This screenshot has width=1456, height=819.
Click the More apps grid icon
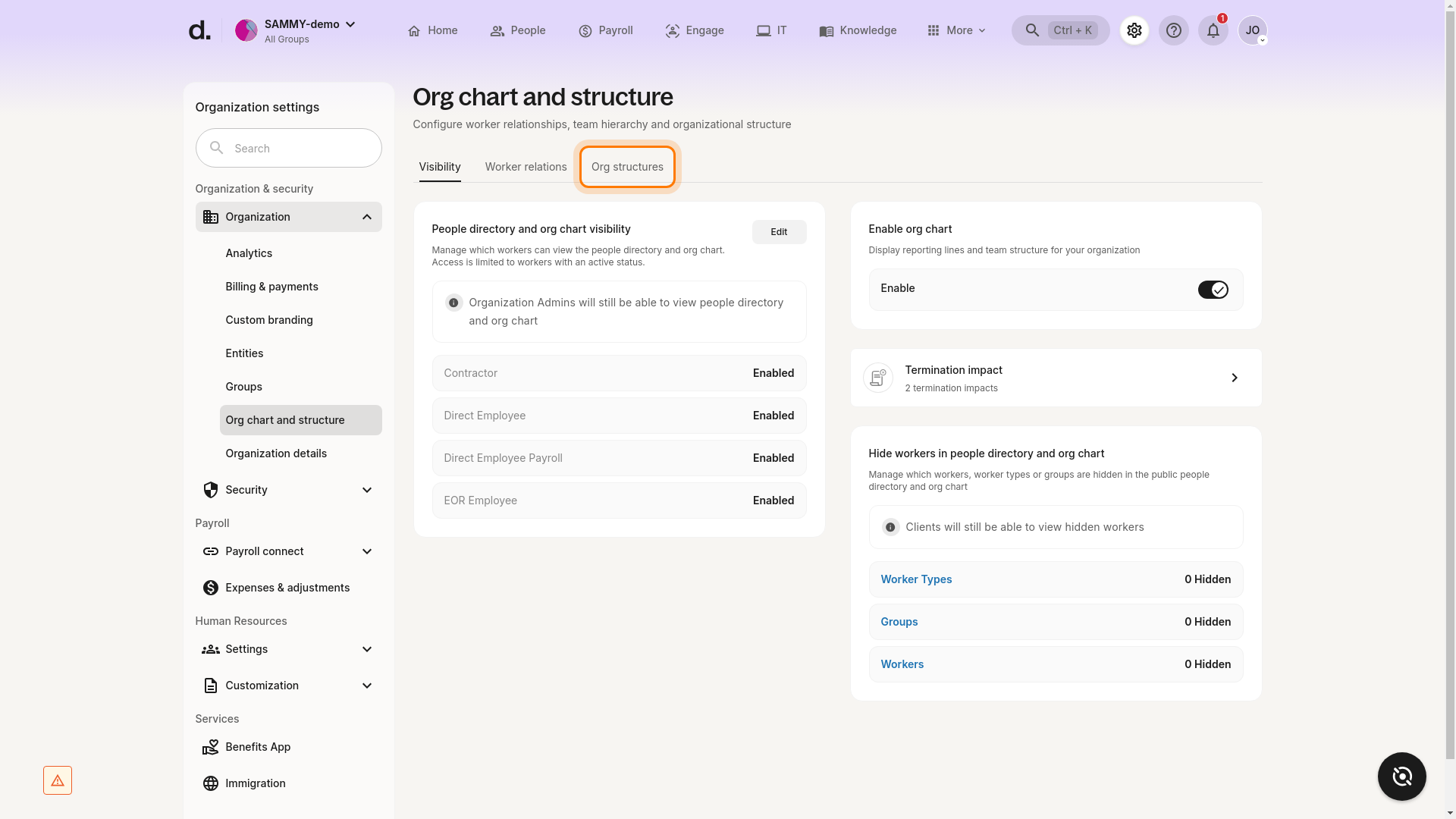[934, 30]
